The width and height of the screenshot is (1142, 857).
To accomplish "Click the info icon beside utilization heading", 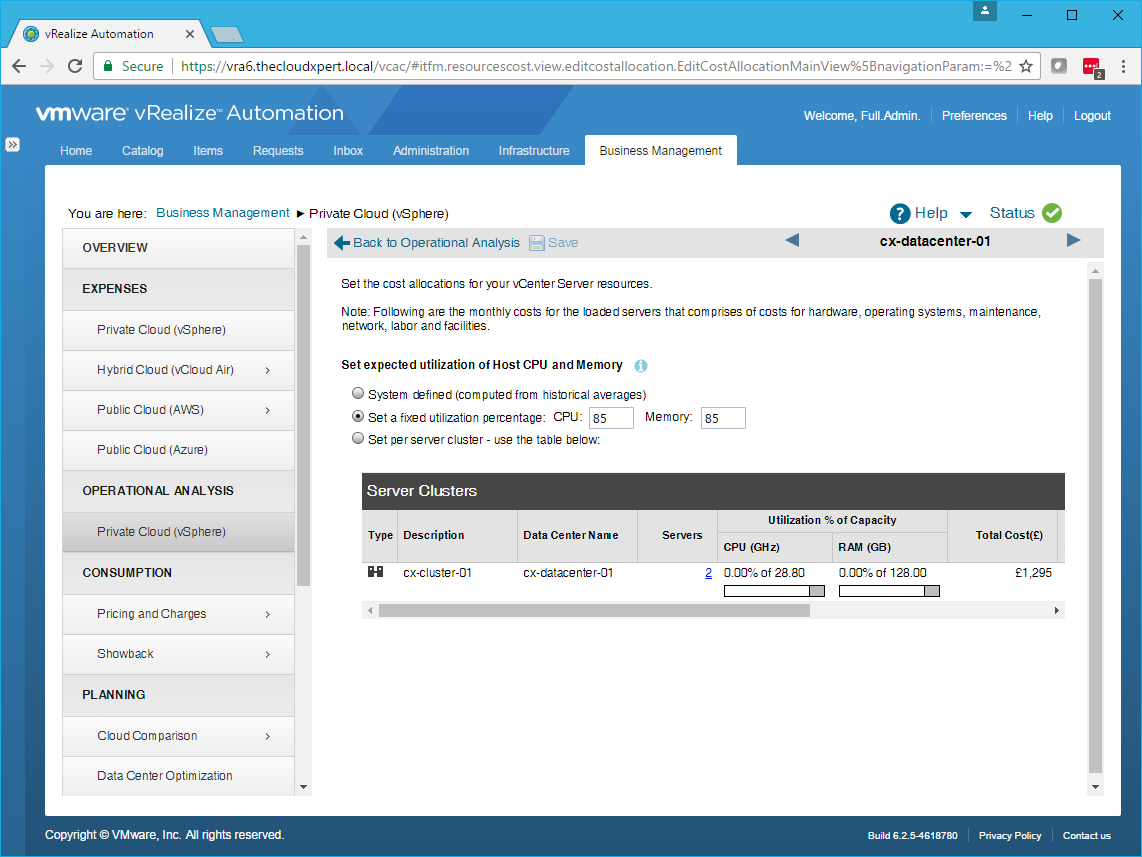I will pos(641,366).
